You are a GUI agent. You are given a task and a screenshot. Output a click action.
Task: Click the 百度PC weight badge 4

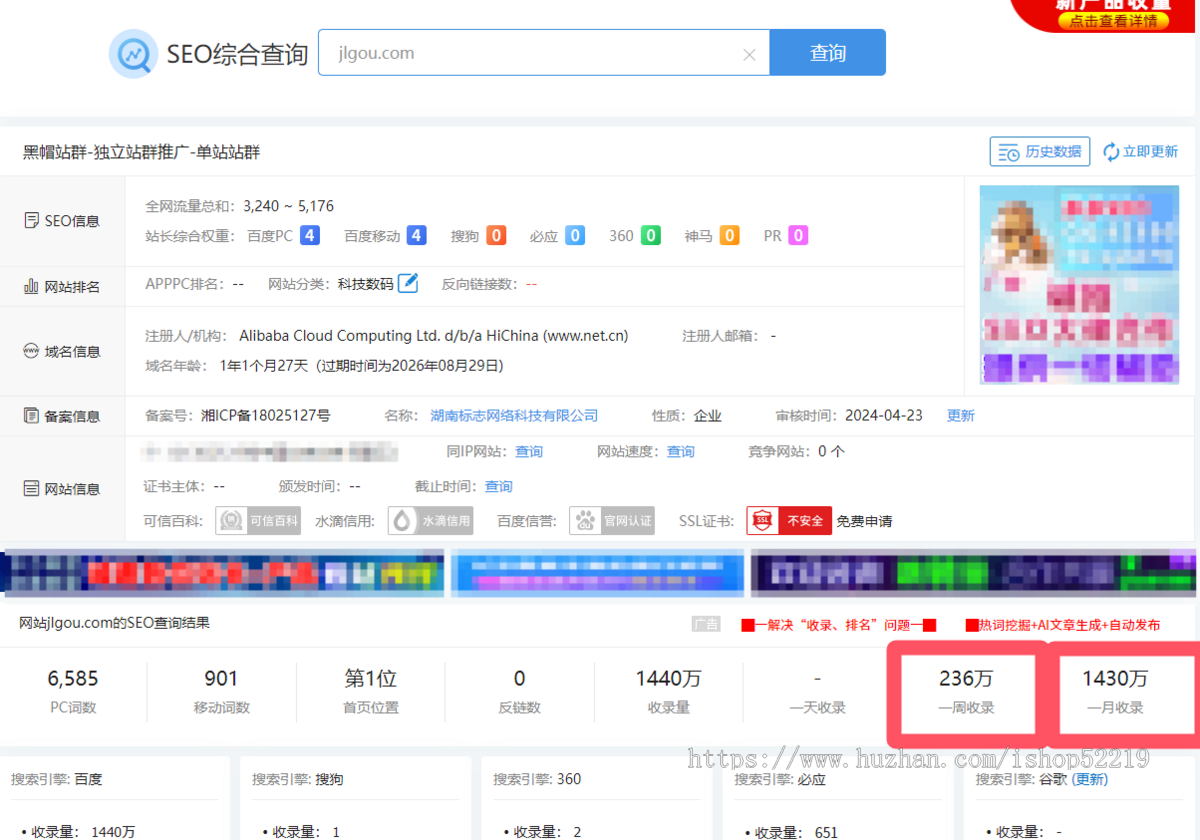click(310, 236)
